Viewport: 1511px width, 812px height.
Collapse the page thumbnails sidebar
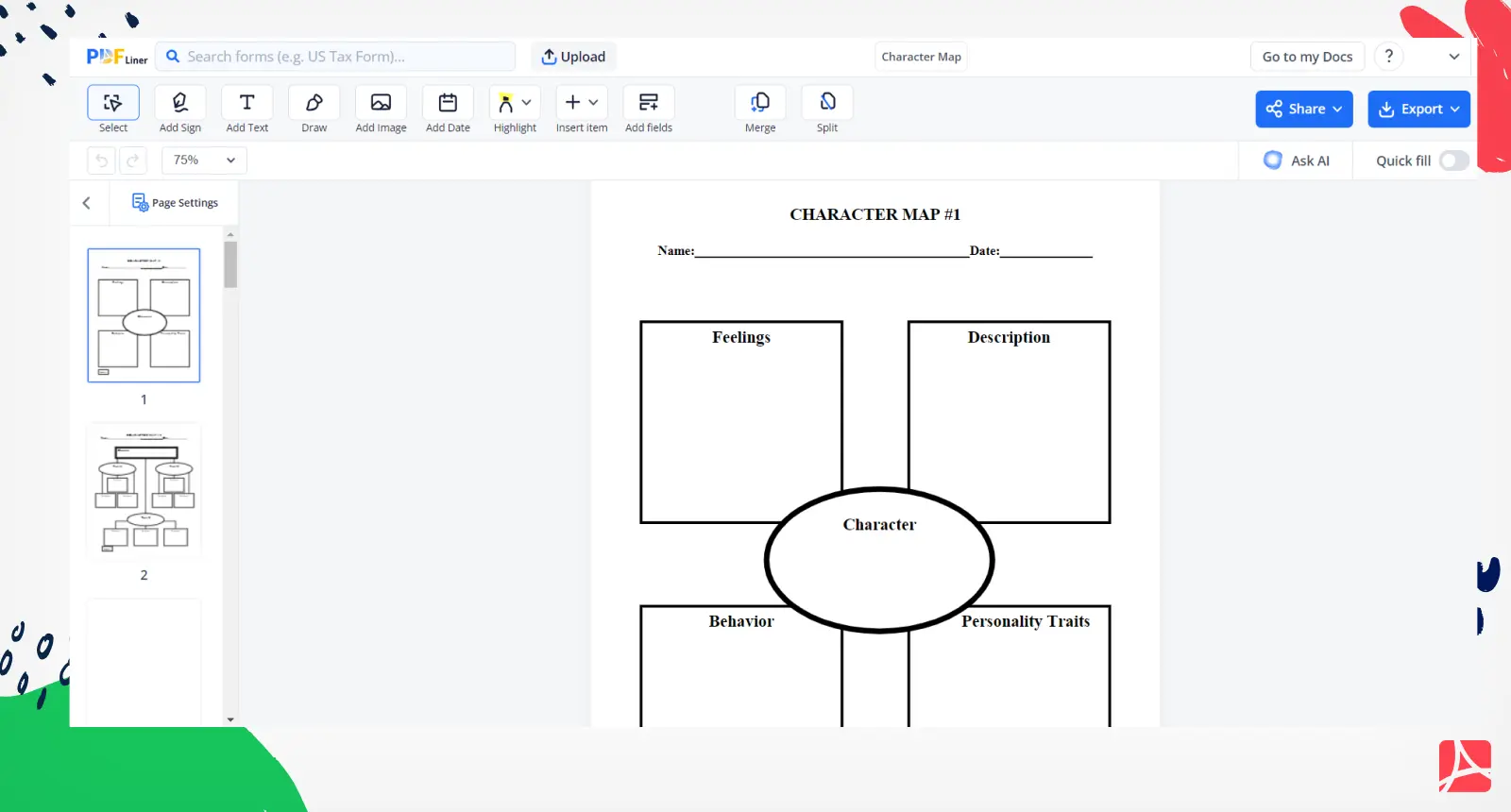[x=87, y=203]
